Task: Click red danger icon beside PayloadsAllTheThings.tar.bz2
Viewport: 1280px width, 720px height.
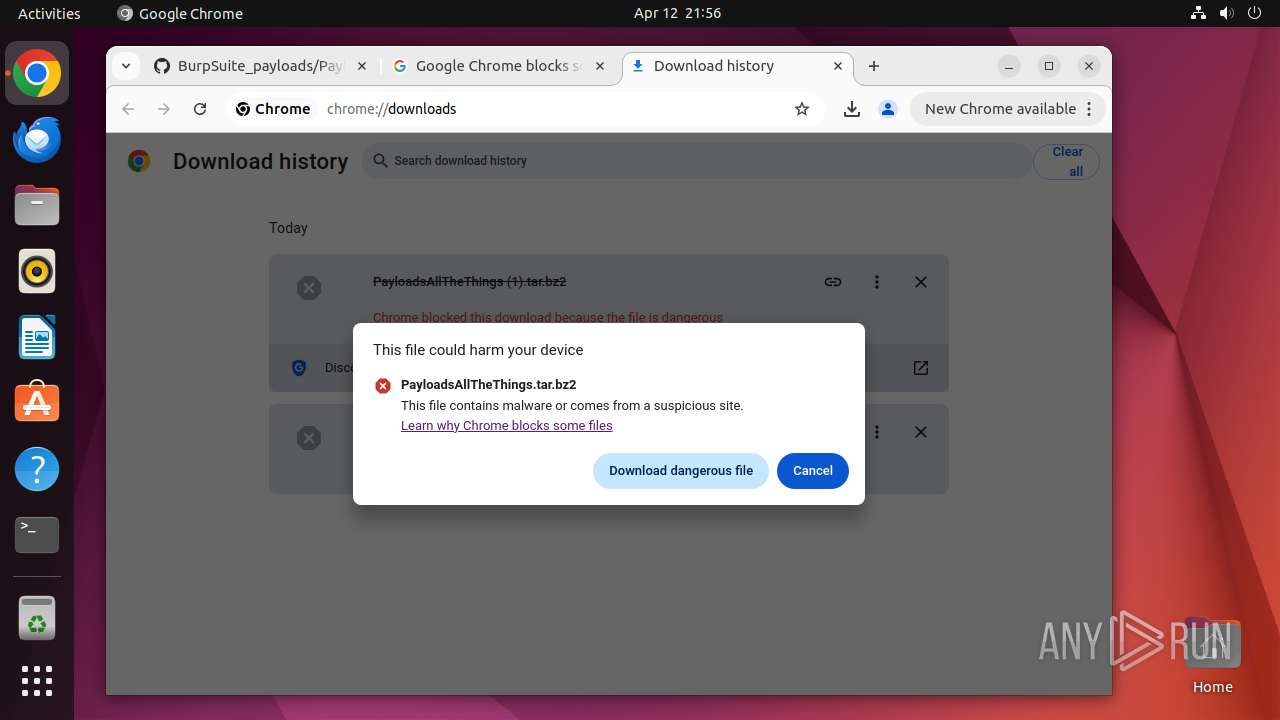Action: pos(383,385)
